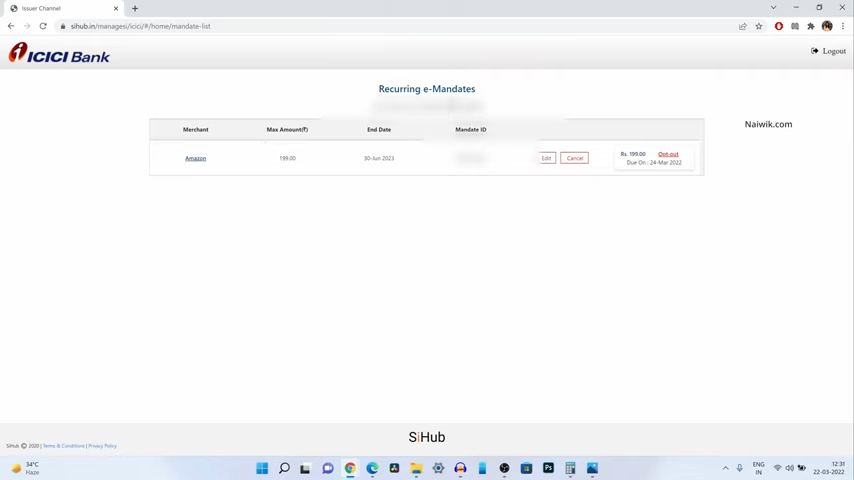854x480 pixels.
Task: Click the Edit button for Amazon mandate
Action: click(x=546, y=158)
